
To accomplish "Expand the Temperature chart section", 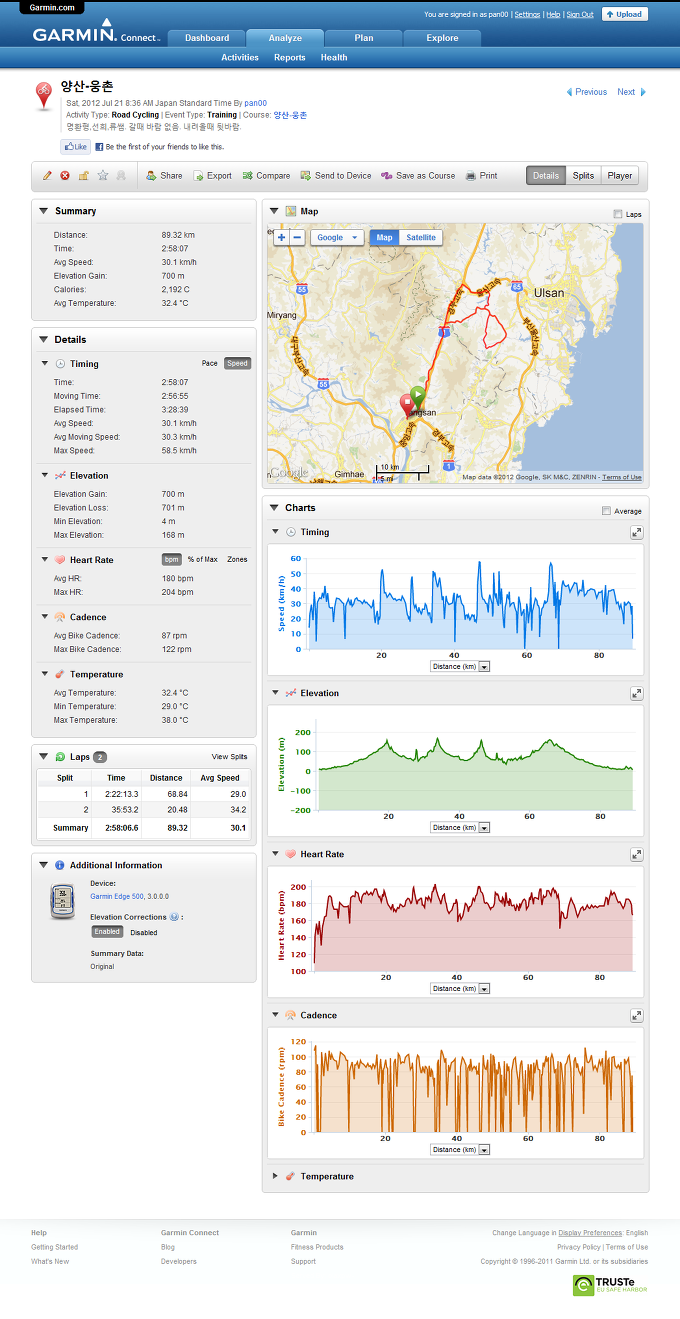I will (x=275, y=1176).
